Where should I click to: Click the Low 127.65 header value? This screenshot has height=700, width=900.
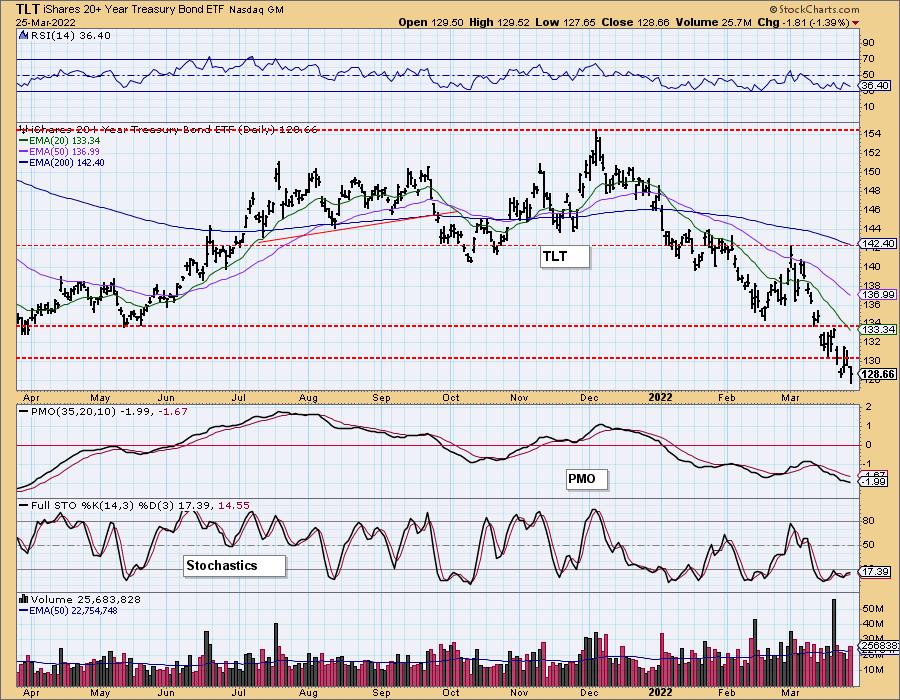[x=564, y=22]
